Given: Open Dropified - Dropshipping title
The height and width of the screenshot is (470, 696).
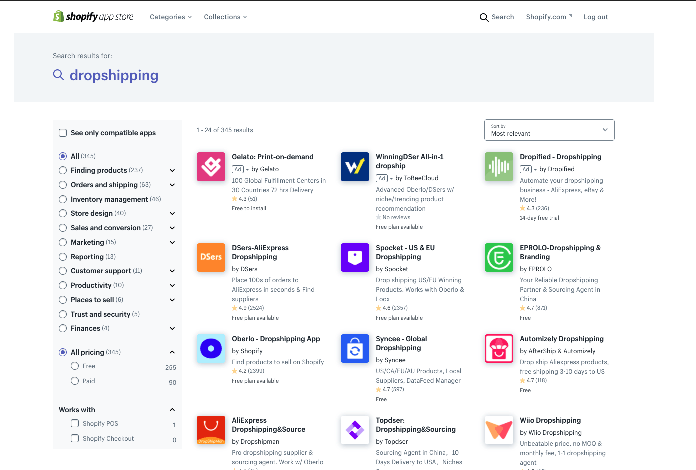Looking at the screenshot, I should 560,157.
